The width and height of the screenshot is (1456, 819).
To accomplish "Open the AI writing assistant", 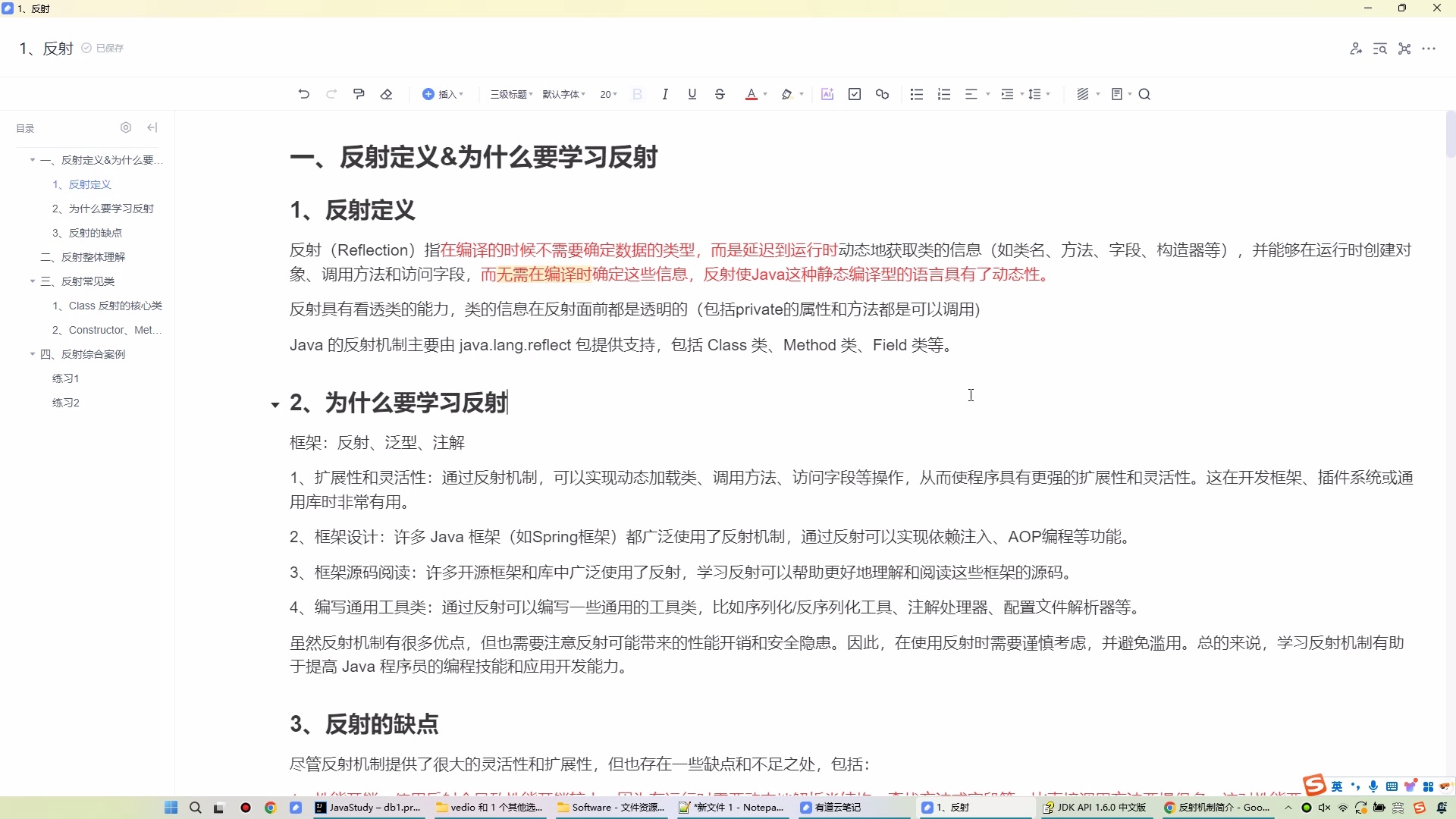I will tap(827, 94).
